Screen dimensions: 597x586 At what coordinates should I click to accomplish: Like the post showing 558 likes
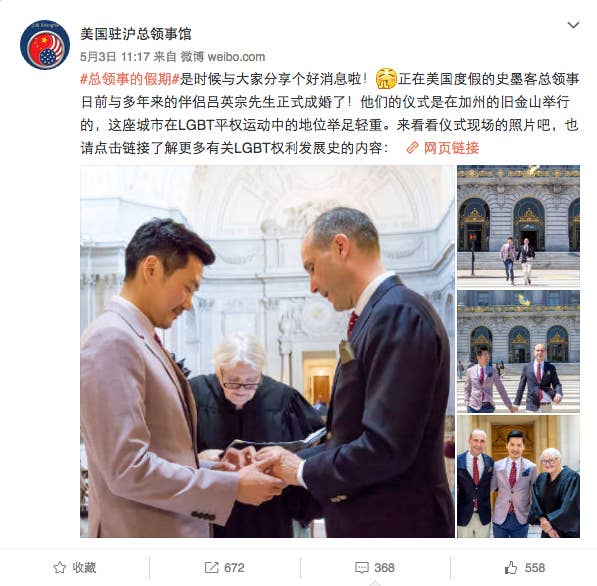pos(535,568)
